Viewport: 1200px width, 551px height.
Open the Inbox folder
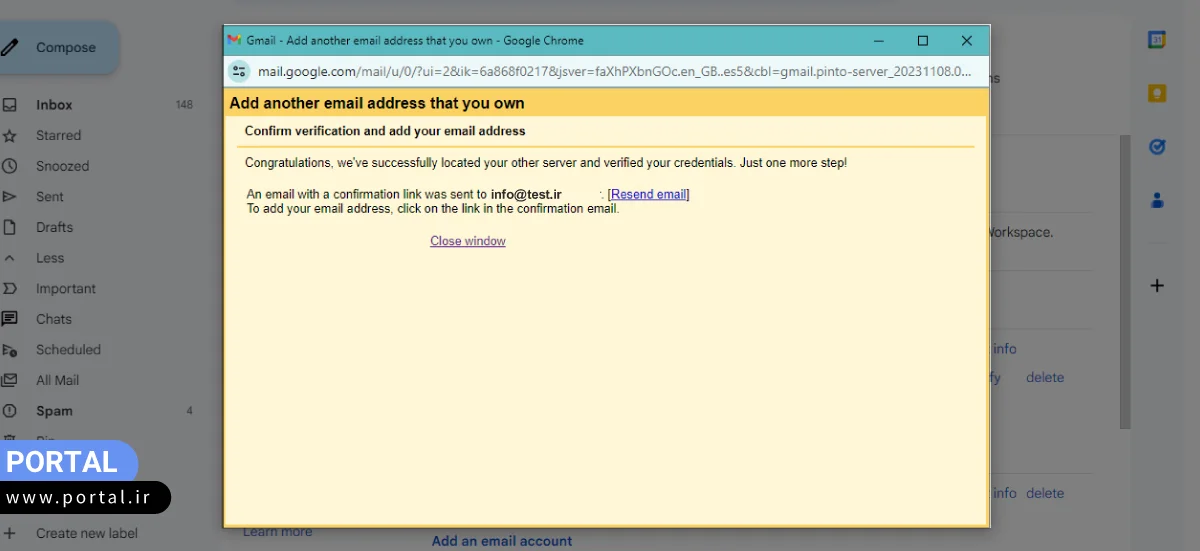(54, 105)
